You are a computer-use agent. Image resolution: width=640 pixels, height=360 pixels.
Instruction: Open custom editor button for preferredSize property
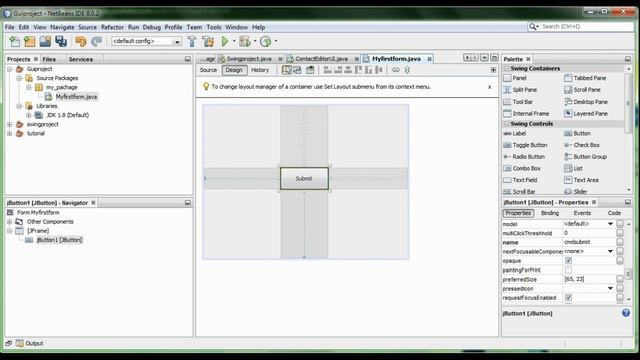point(620,279)
